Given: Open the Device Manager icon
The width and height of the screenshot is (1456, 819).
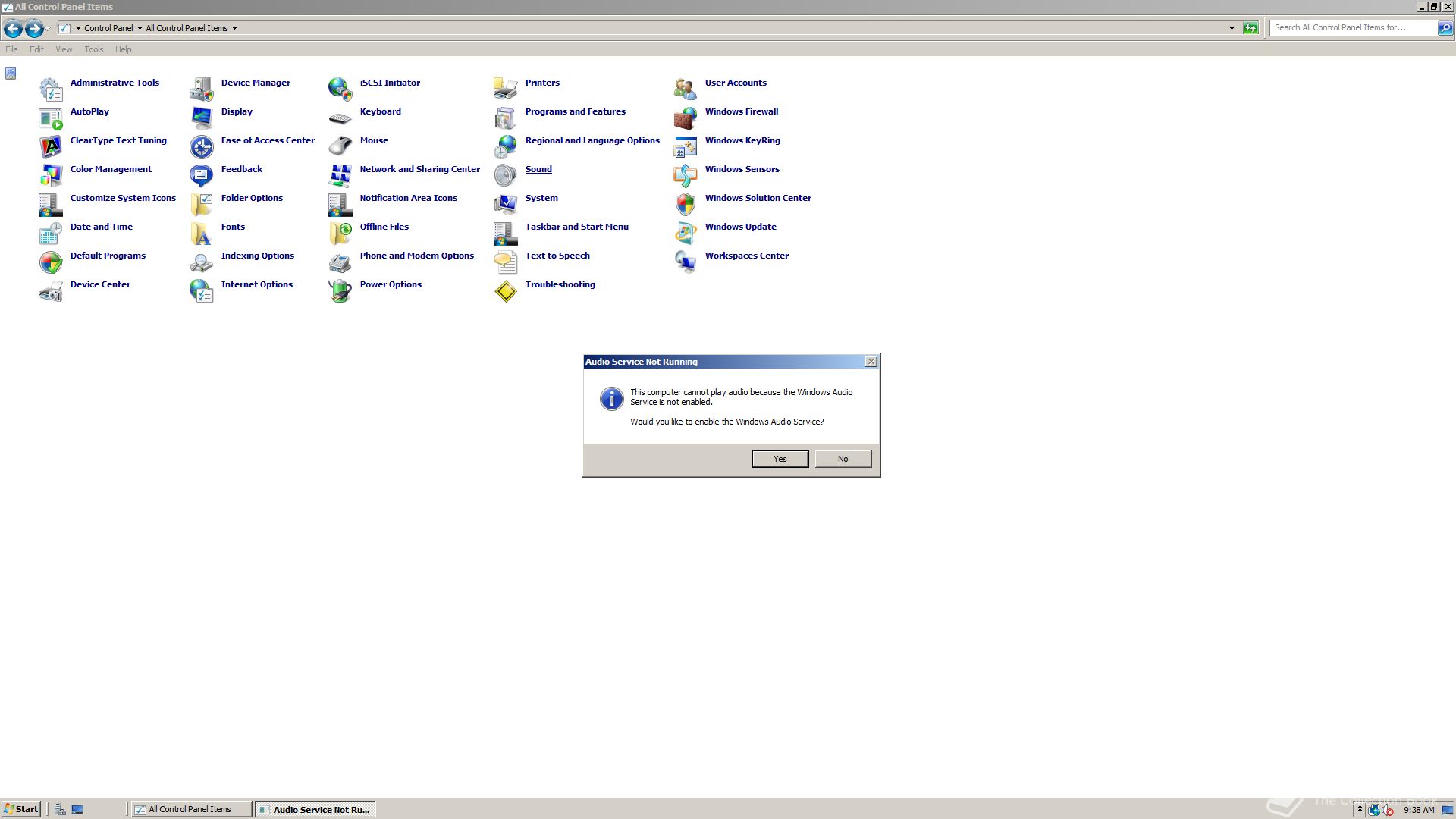Looking at the screenshot, I should [x=202, y=89].
